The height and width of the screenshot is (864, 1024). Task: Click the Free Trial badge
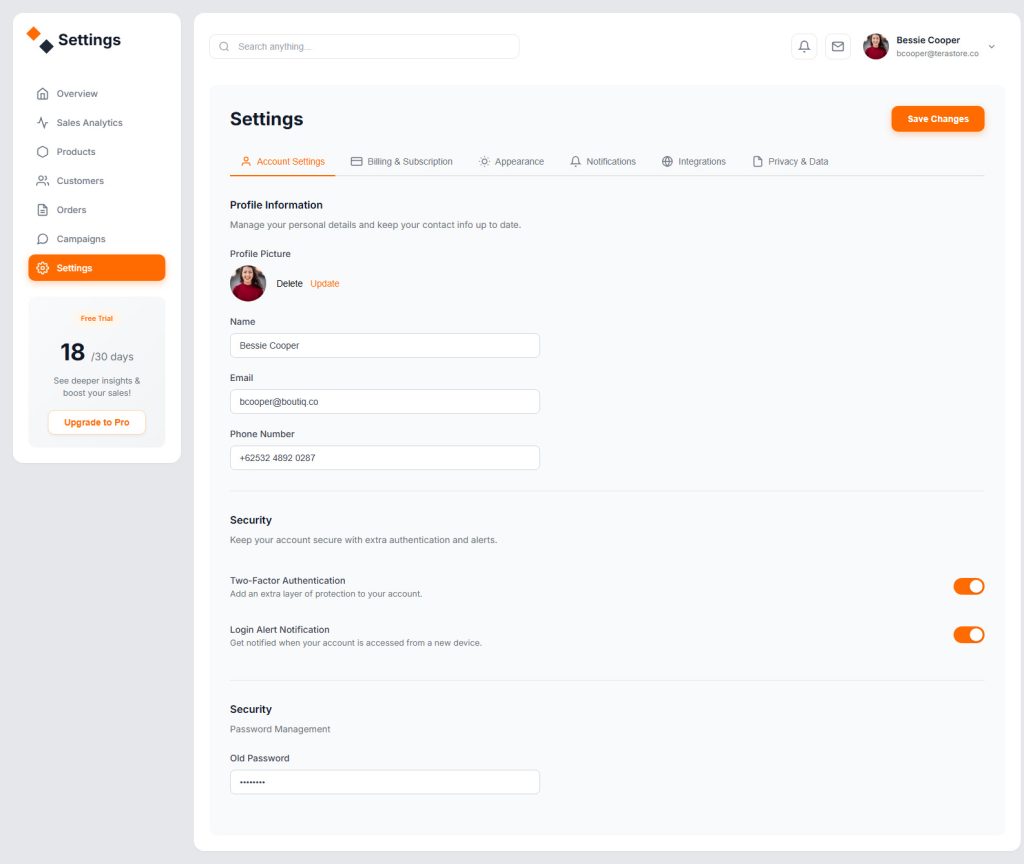coord(97,319)
